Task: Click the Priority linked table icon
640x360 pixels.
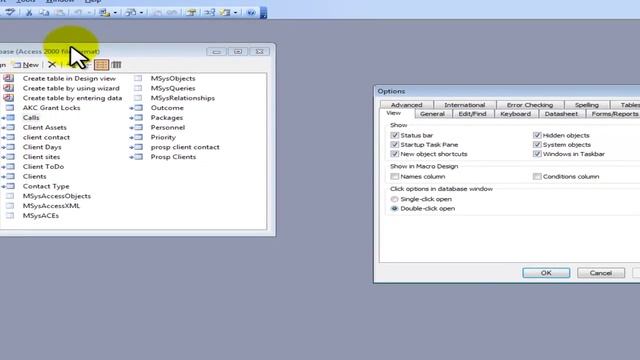Action: tap(137, 137)
